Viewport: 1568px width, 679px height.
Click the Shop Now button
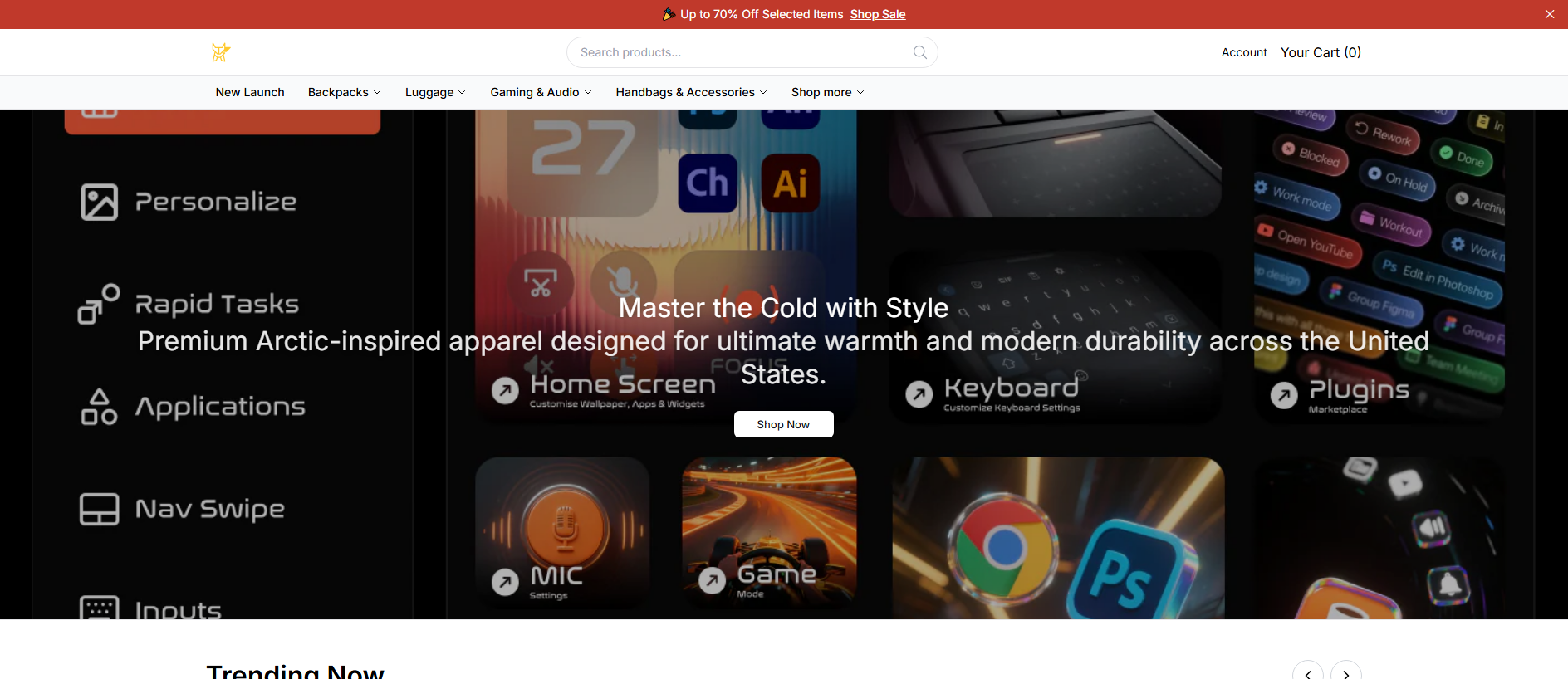coord(783,424)
